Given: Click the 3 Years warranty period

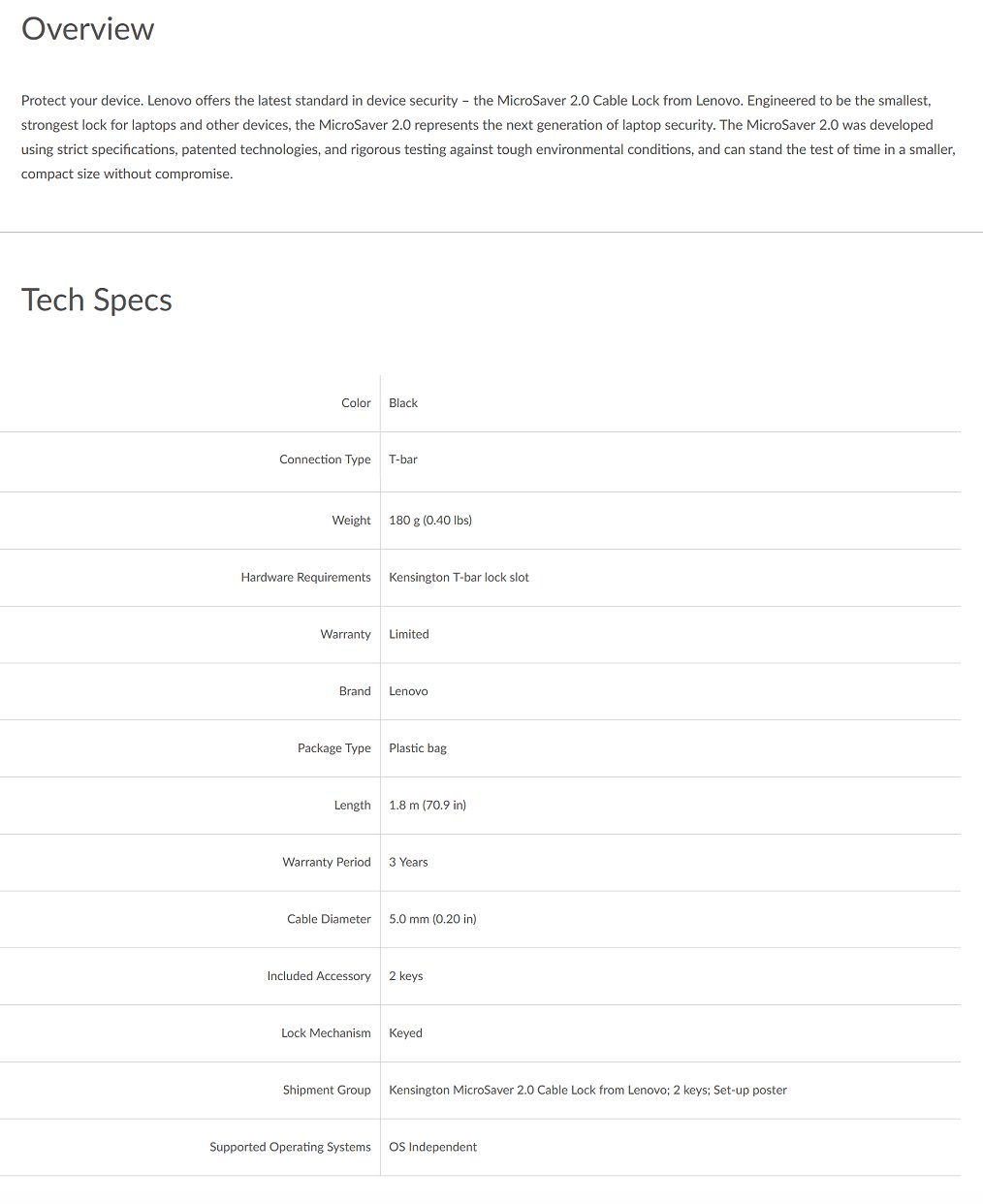Looking at the screenshot, I should (x=408, y=862).
